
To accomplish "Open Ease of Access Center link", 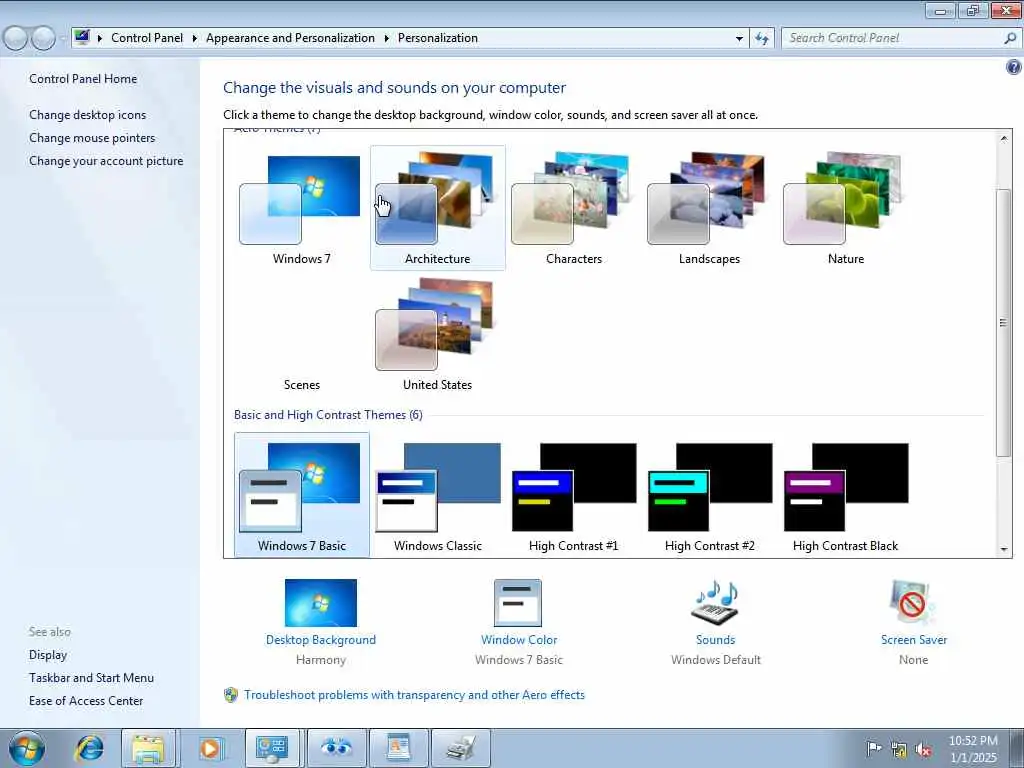I will 86,701.
